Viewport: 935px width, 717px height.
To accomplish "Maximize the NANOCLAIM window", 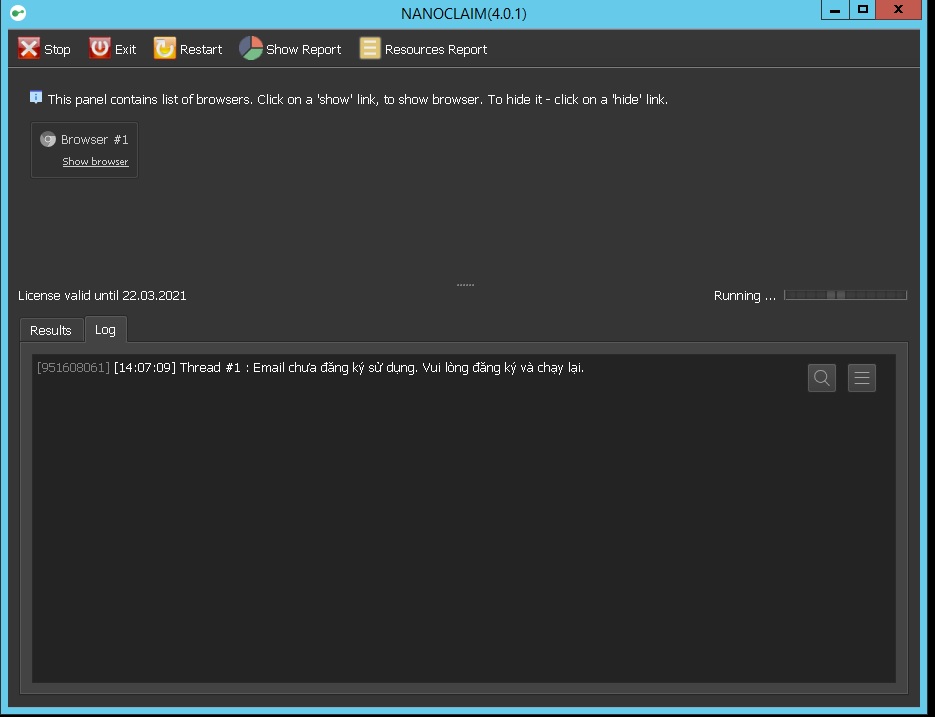I will click(x=862, y=10).
